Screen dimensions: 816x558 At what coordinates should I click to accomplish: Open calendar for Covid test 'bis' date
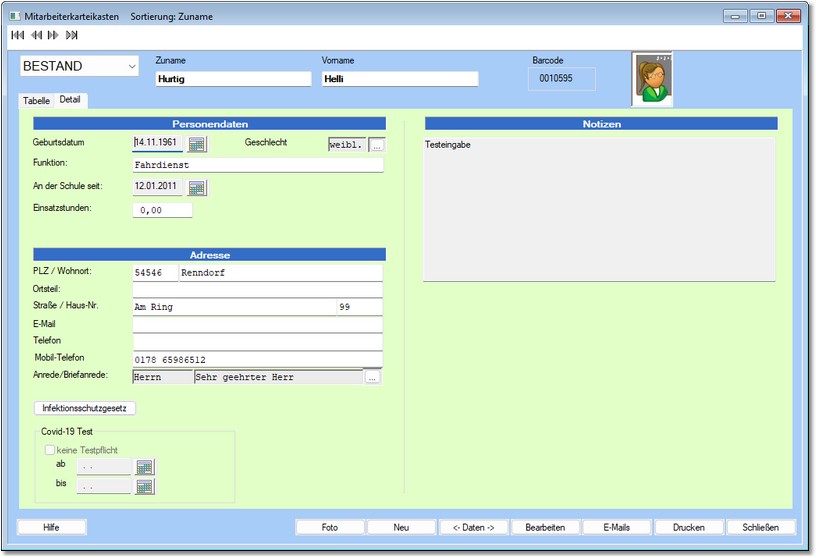tap(145, 486)
